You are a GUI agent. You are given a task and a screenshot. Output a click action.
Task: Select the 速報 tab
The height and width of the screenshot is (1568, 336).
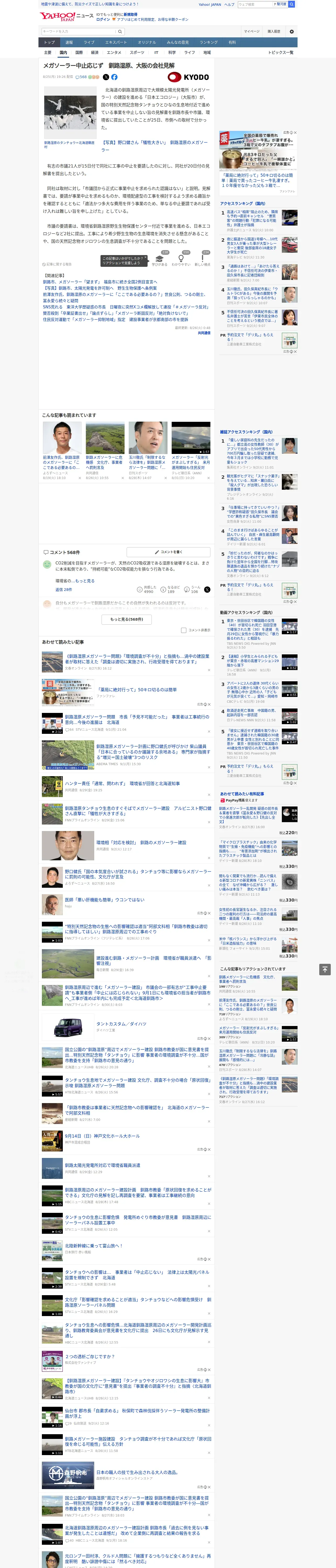[x=69, y=42]
